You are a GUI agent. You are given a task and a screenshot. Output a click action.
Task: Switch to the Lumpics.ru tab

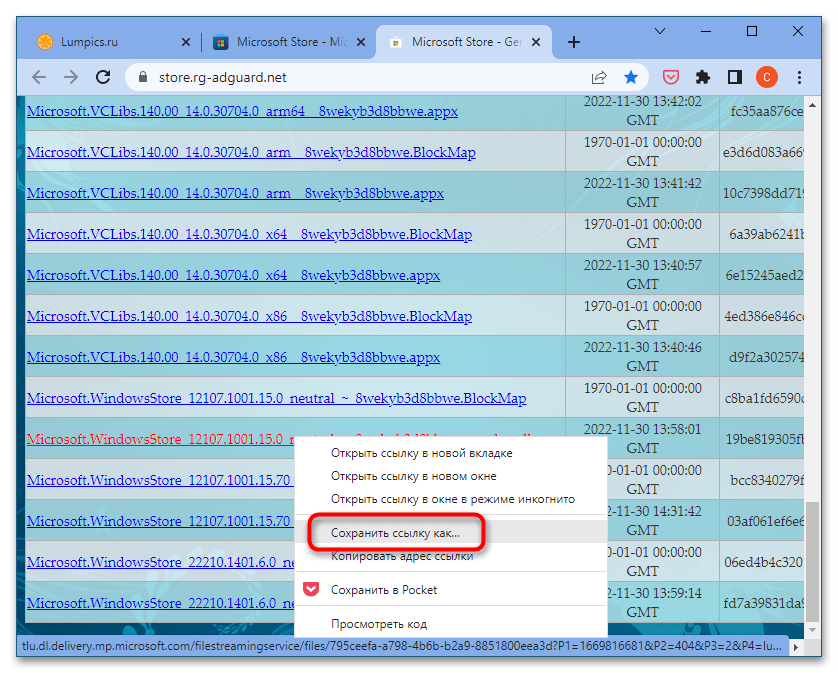(x=100, y=42)
